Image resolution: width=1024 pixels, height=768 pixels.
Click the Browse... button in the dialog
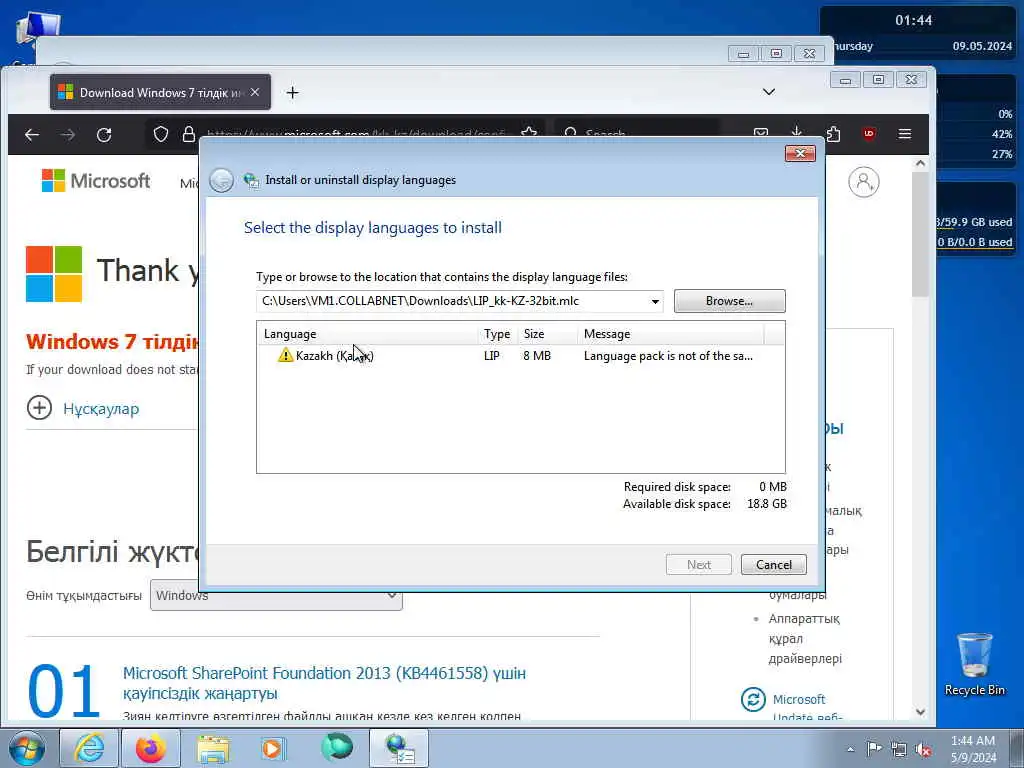[729, 301]
